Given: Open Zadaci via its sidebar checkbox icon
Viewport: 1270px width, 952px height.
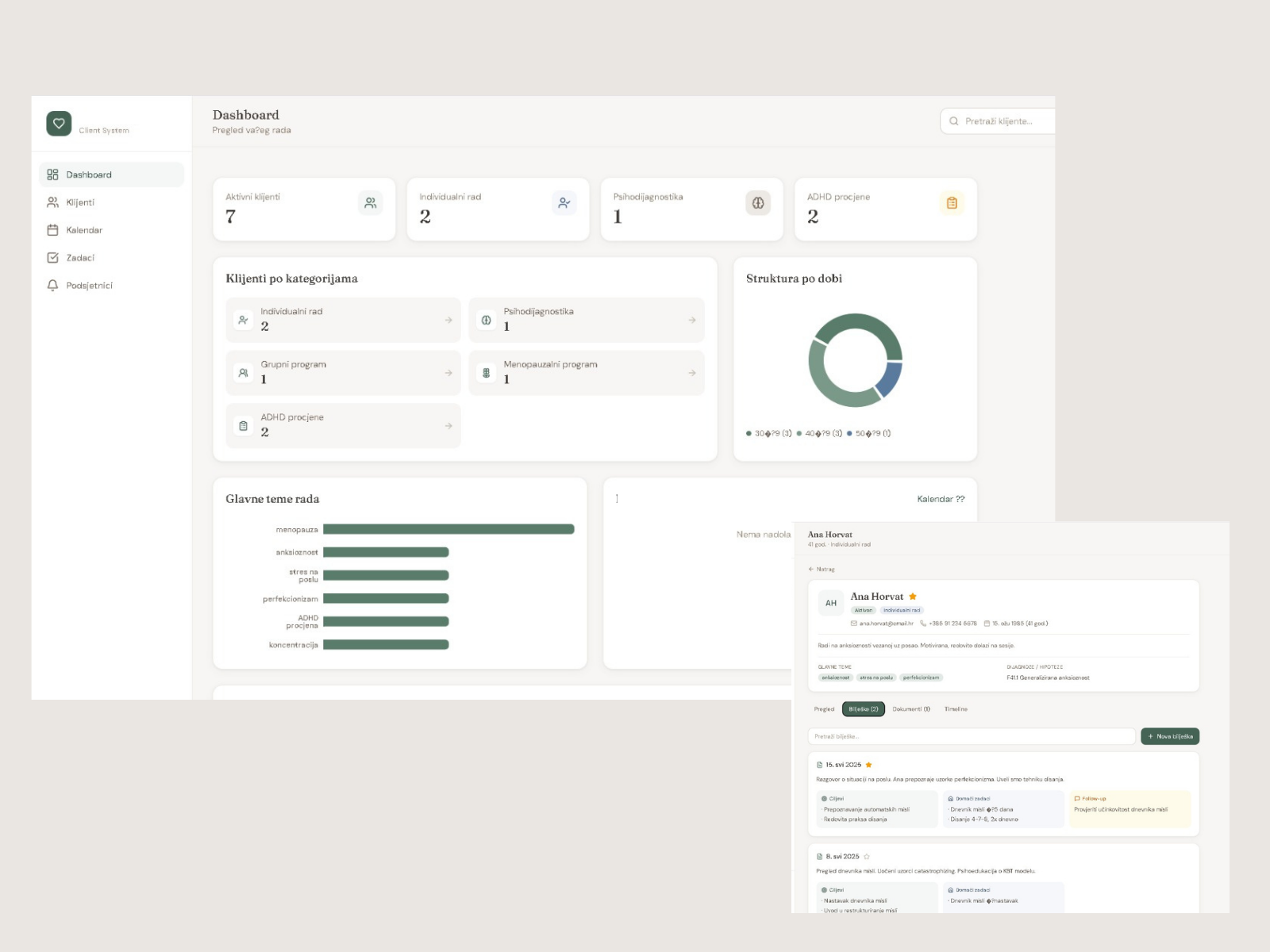Looking at the screenshot, I should click(x=53, y=258).
